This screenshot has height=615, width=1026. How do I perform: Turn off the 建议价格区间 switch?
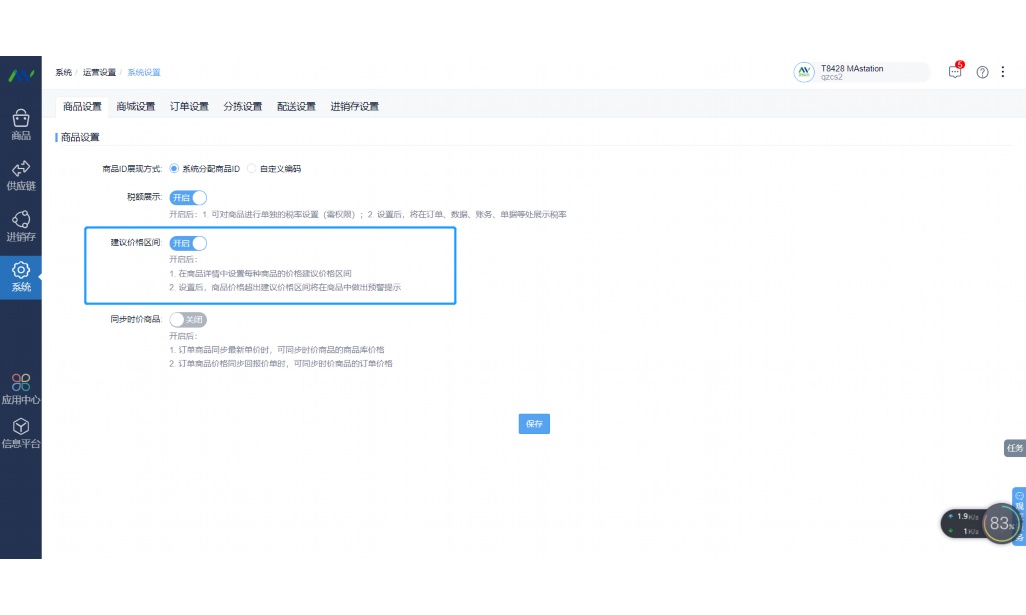(x=186, y=243)
